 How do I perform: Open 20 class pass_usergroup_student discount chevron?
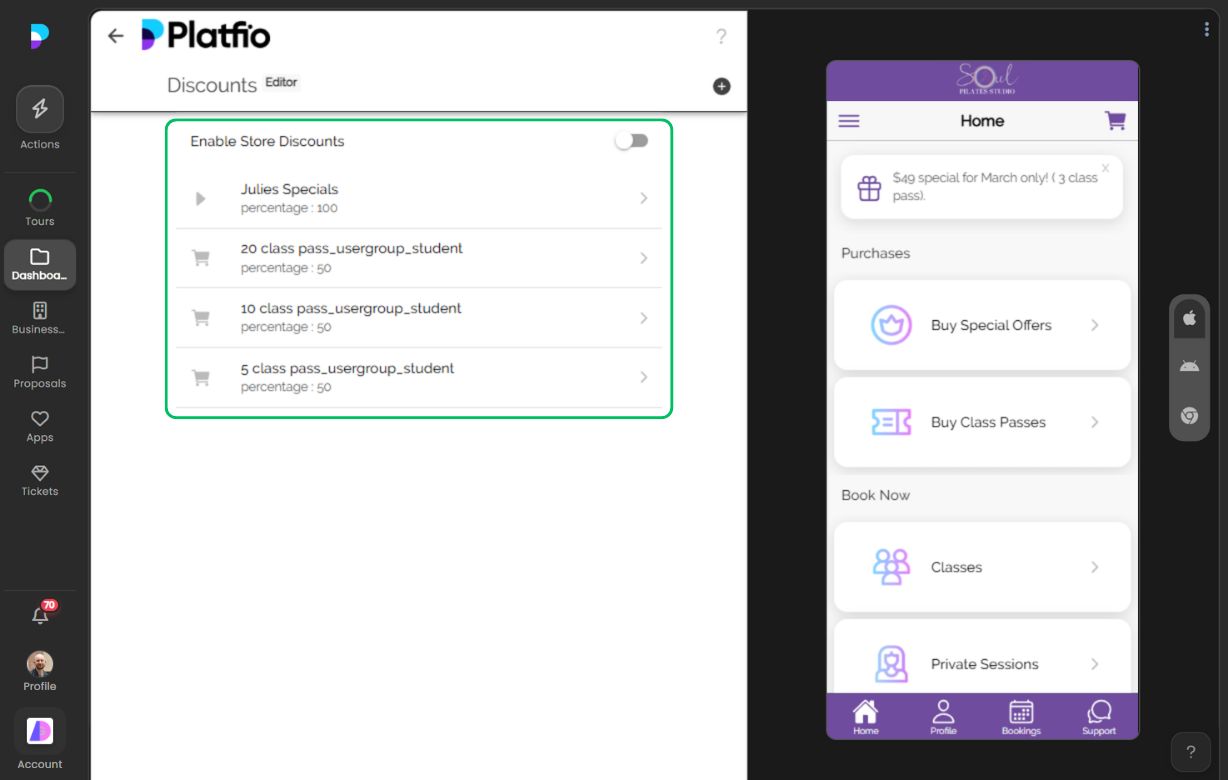click(x=643, y=258)
